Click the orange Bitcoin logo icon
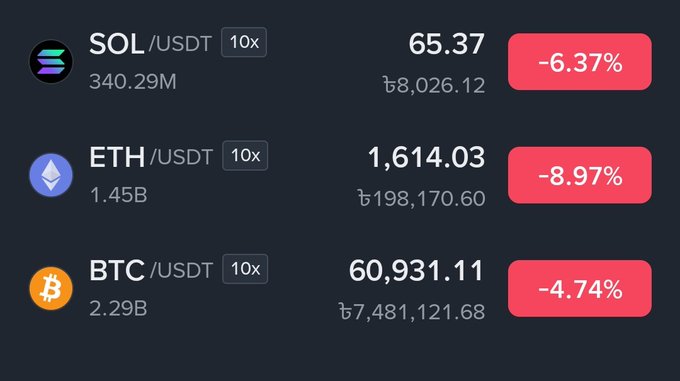Image resolution: width=680 pixels, height=381 pixels. click(51, 289)
